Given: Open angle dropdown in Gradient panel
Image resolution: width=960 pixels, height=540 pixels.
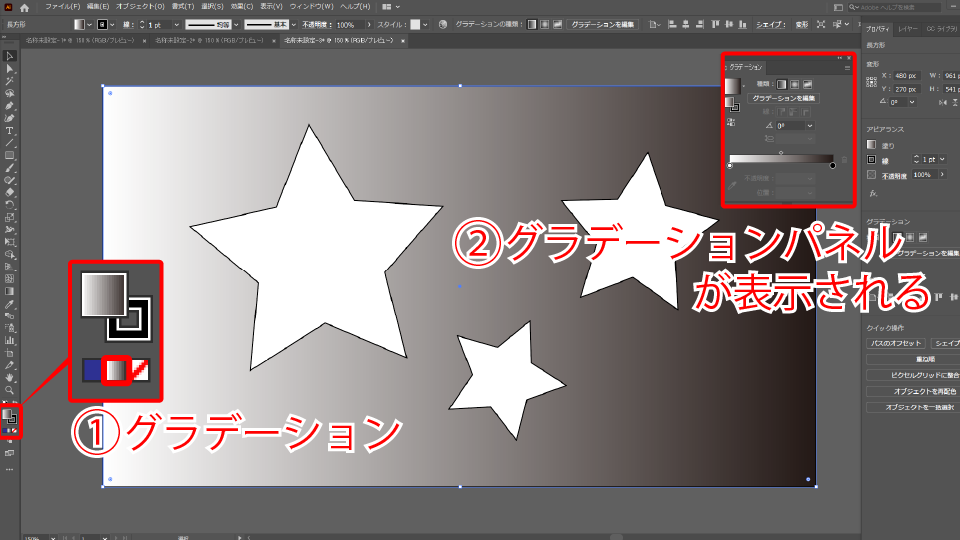Looking at the screenshot, I should [810, 126].
